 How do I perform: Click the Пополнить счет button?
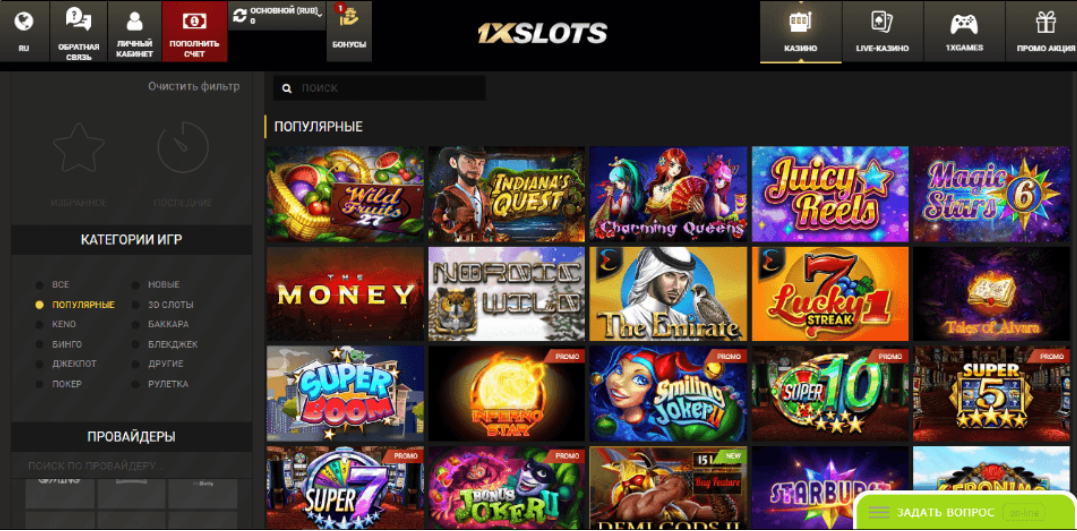(x=194, y=32)
